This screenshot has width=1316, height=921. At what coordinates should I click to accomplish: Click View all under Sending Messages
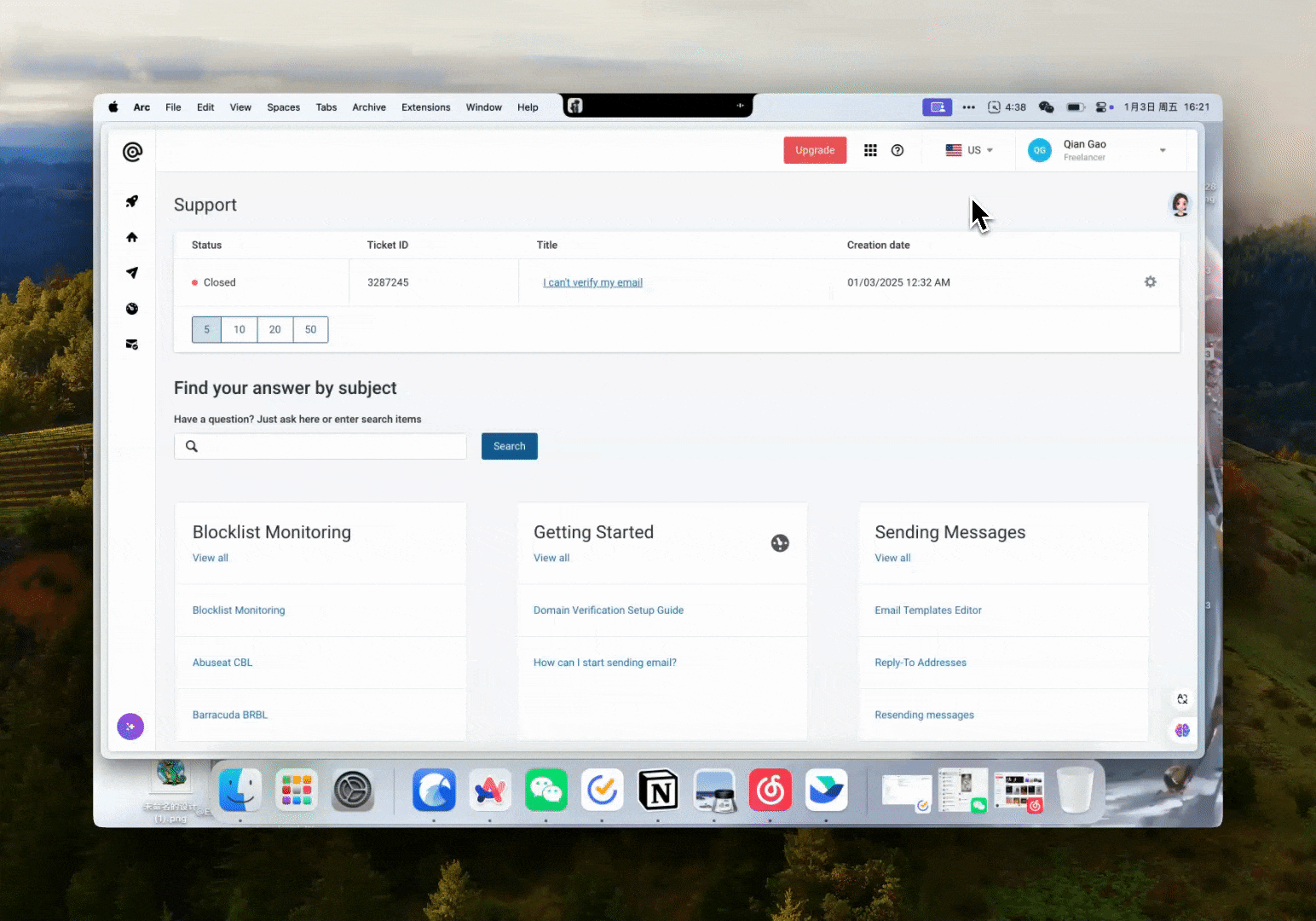pyautogui.click(x=892, y=558)
